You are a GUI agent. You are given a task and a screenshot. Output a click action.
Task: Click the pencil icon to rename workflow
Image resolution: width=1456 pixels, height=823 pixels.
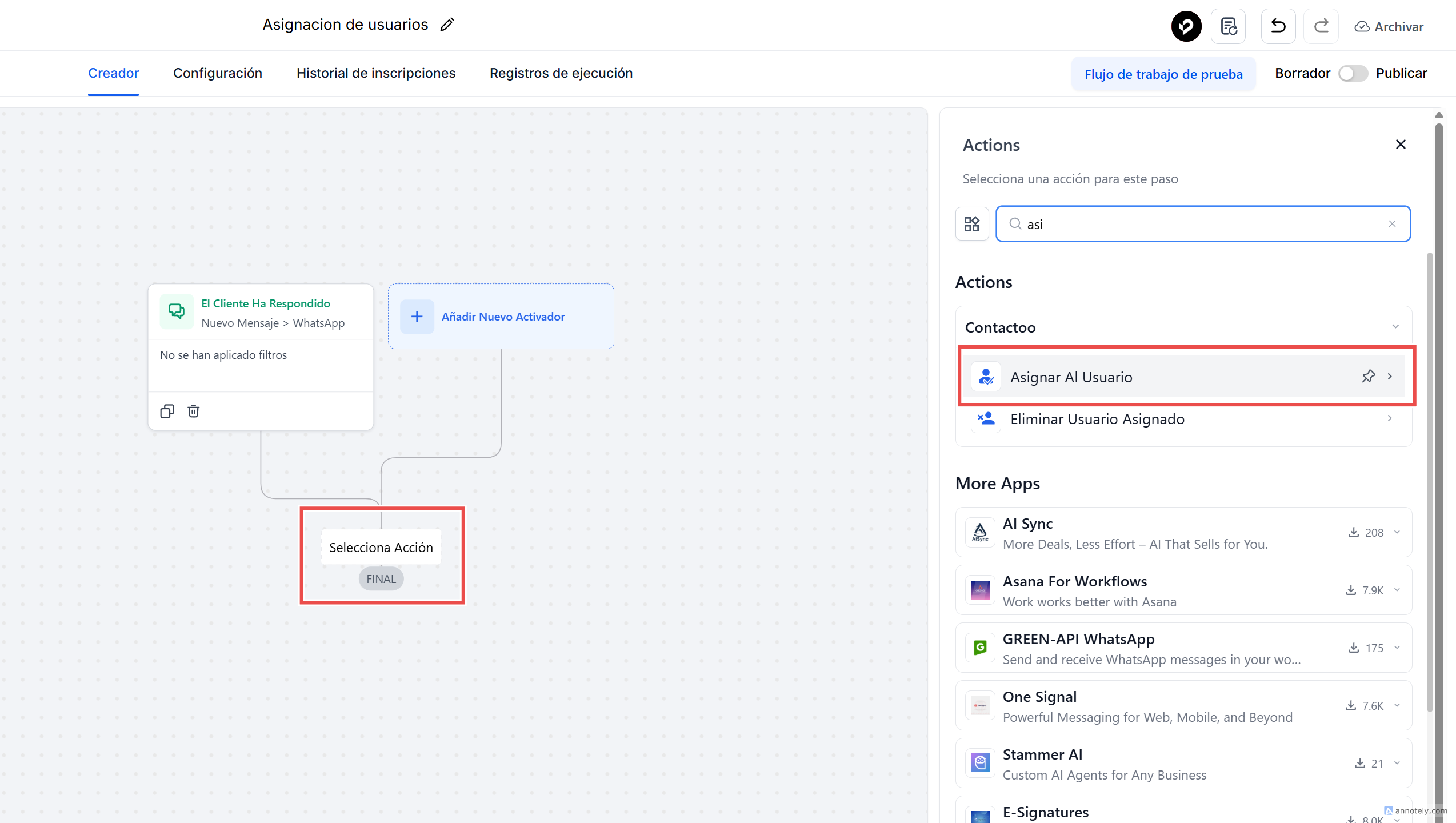[447, 25]
